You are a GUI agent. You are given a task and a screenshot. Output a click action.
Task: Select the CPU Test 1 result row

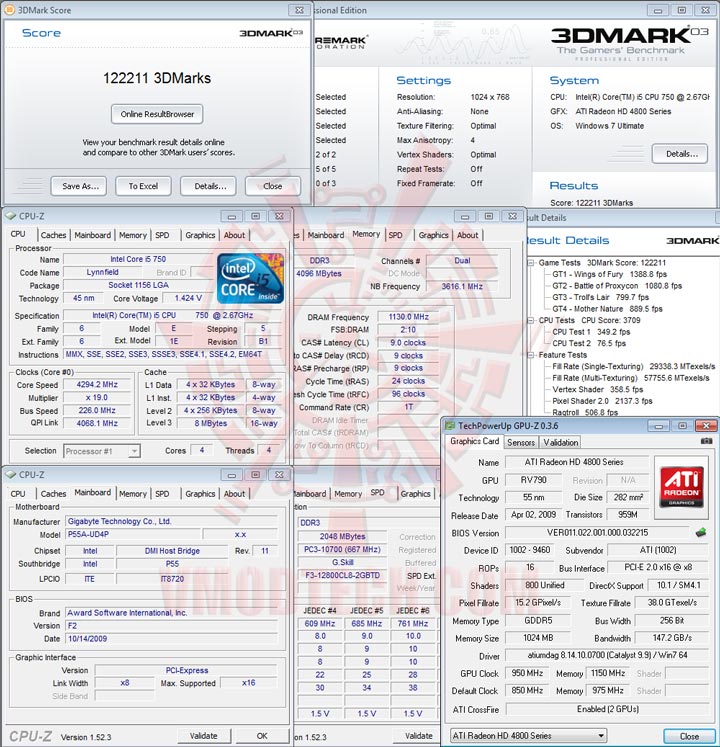pos(591,332)
